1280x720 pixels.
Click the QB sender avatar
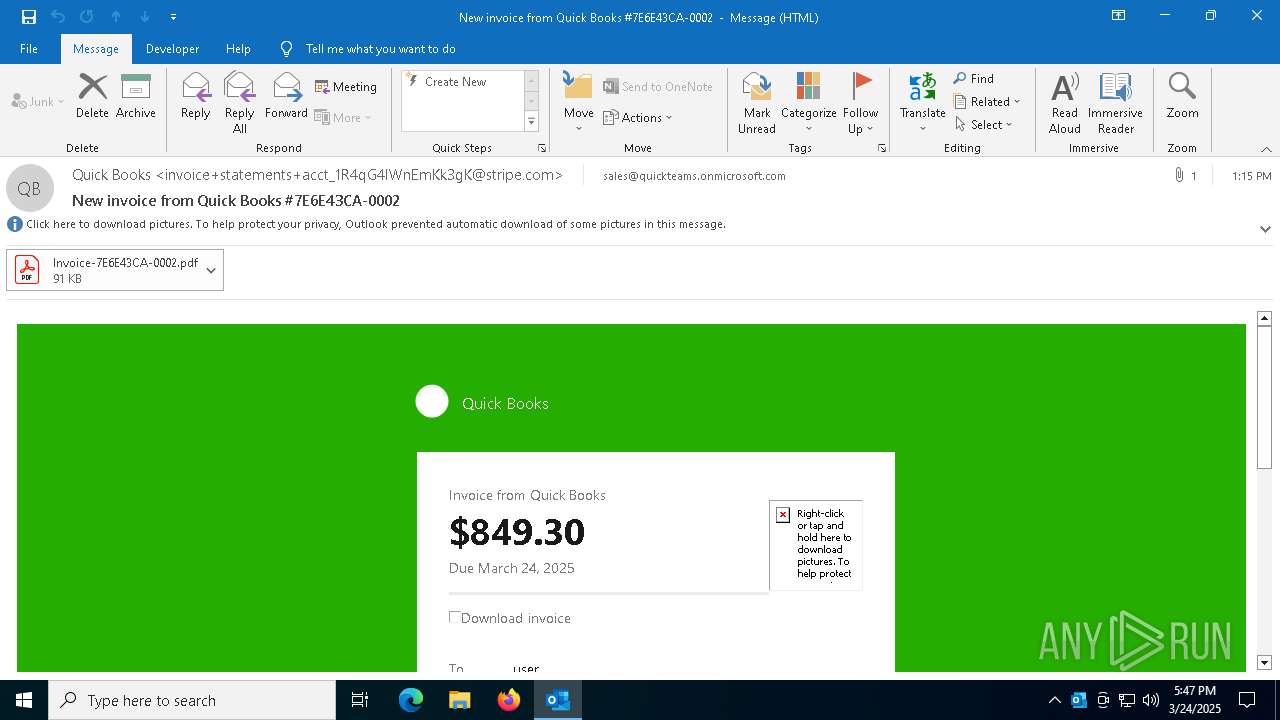[29, 188]
